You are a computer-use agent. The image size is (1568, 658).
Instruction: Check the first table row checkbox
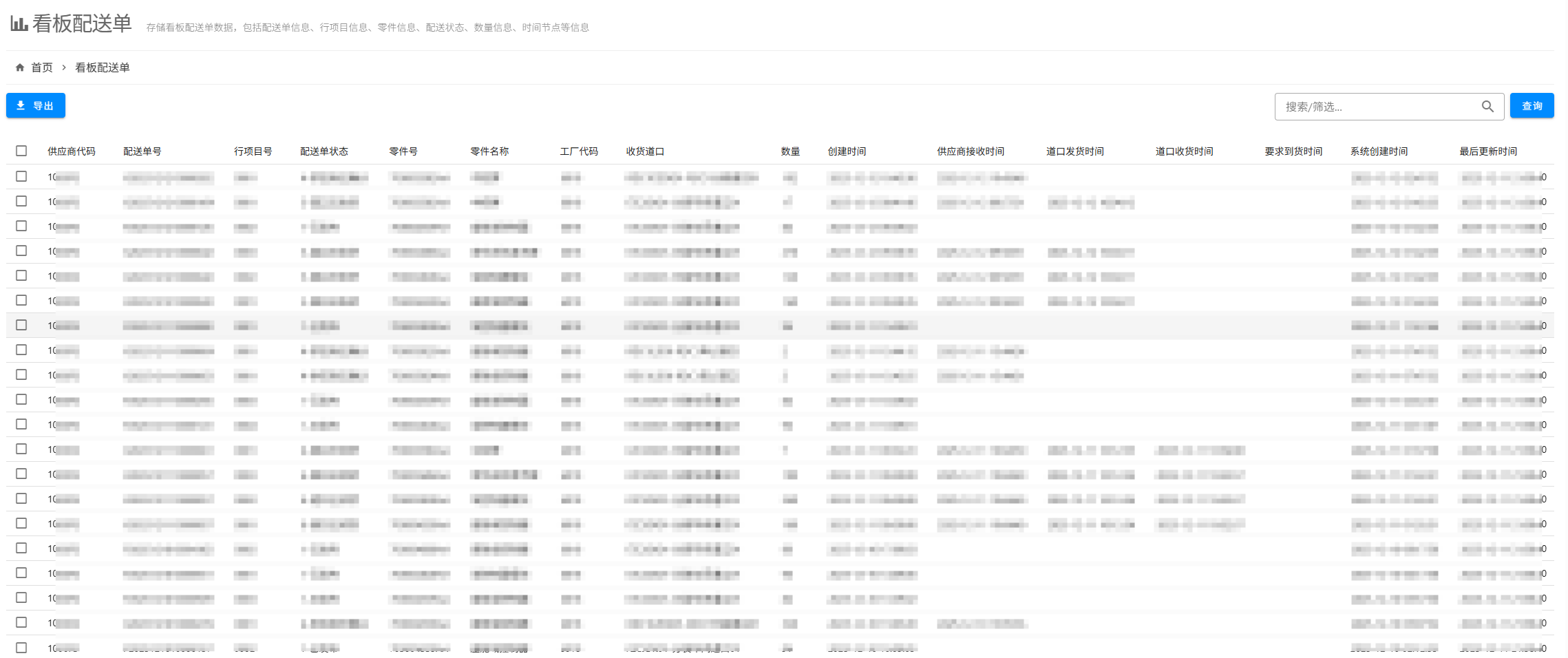(21, 176)
